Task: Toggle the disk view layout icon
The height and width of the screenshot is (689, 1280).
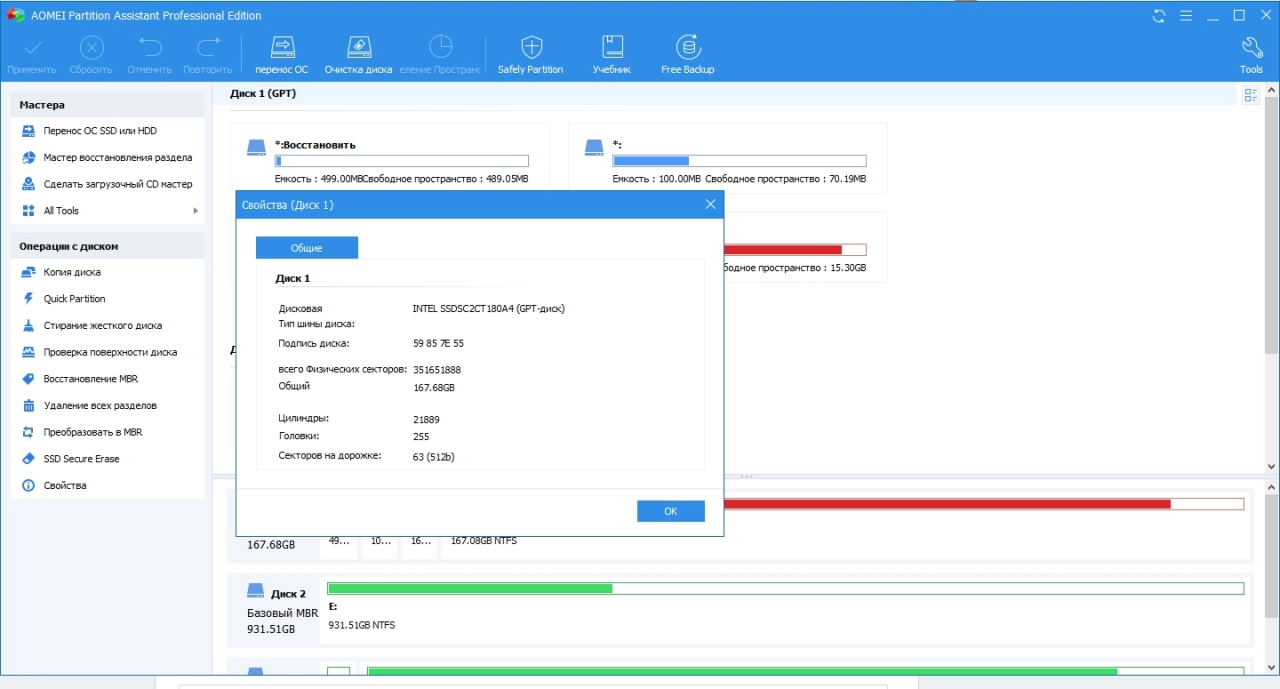Action: (x=1251, y=95)
